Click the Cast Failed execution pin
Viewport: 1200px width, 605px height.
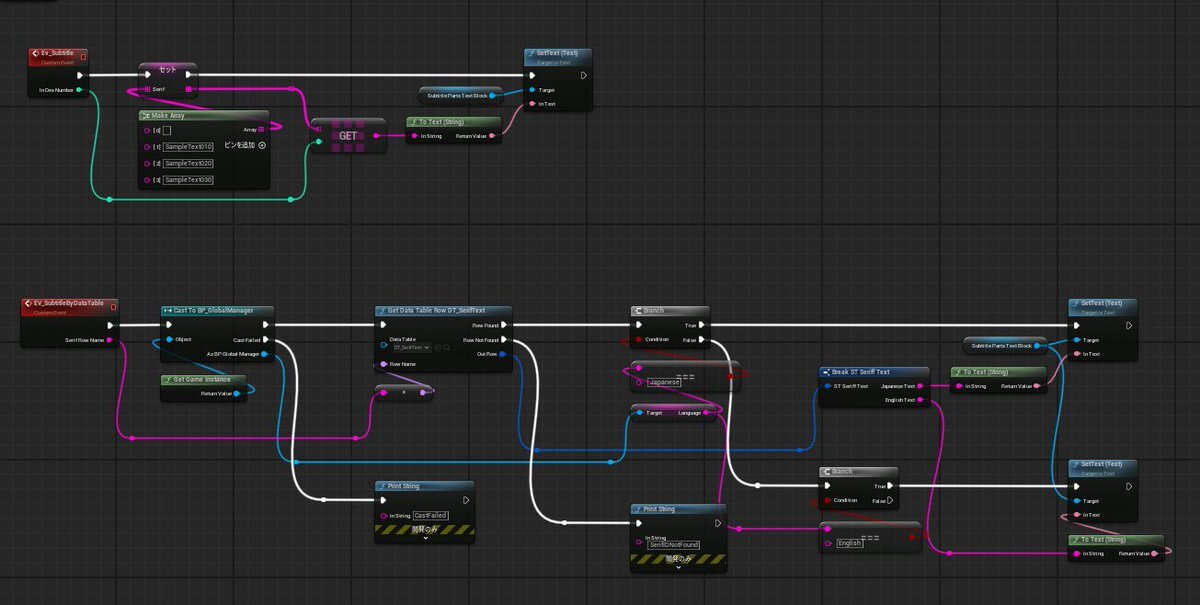(264, 340)
